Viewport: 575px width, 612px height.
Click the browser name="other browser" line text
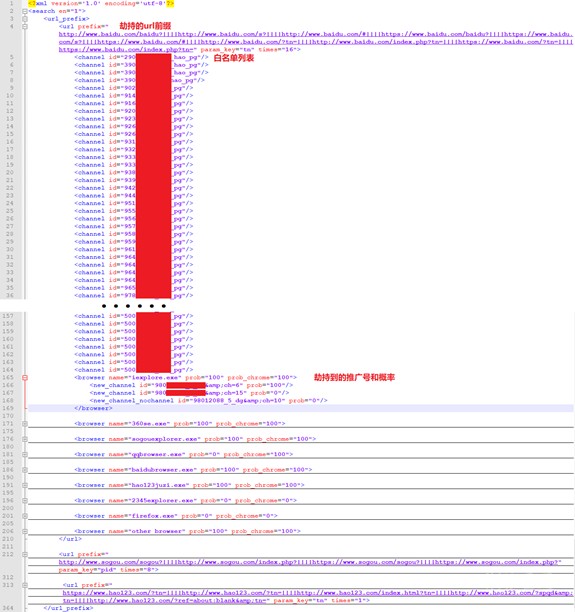187,531
